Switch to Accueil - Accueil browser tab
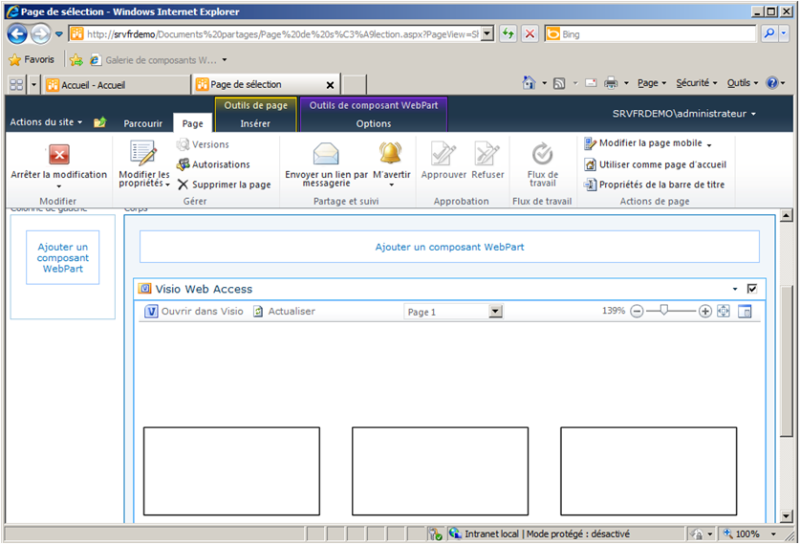The height and width of the screenshot is (544, 800). pos(116,85)
